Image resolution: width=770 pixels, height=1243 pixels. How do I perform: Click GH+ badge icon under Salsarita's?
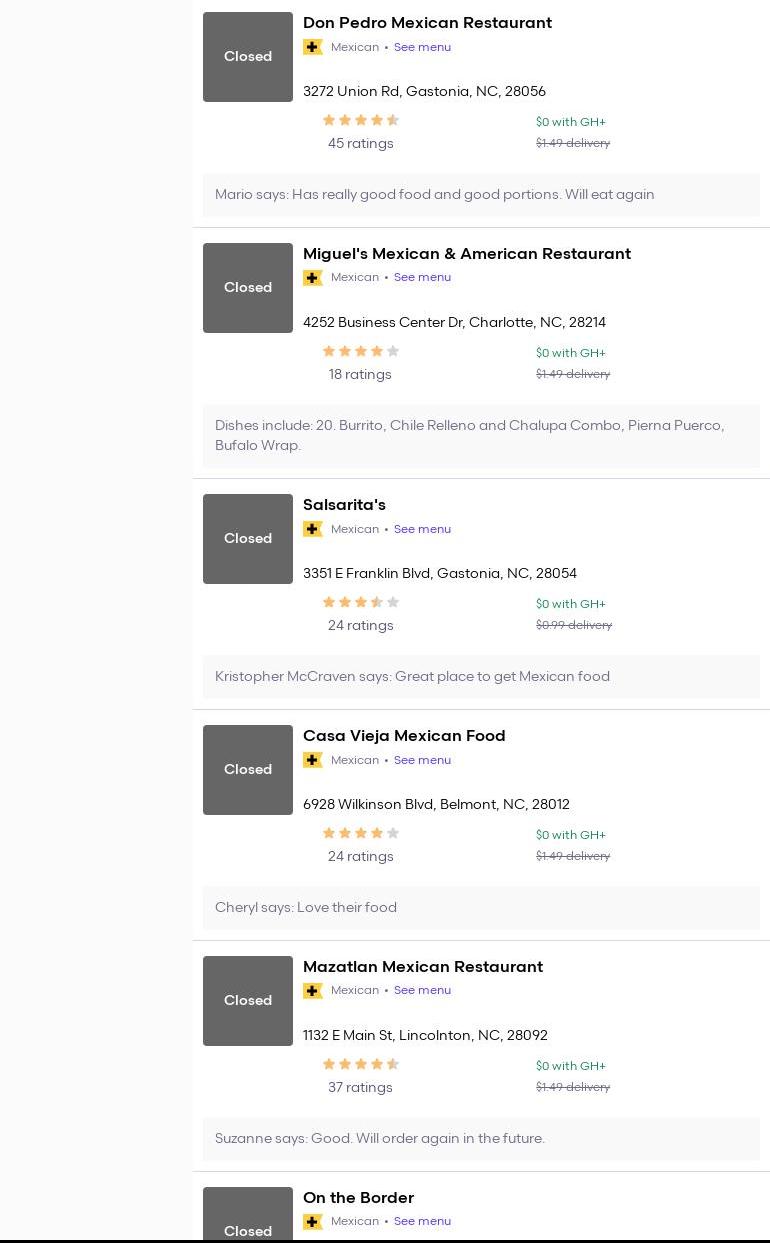(313, 529)
